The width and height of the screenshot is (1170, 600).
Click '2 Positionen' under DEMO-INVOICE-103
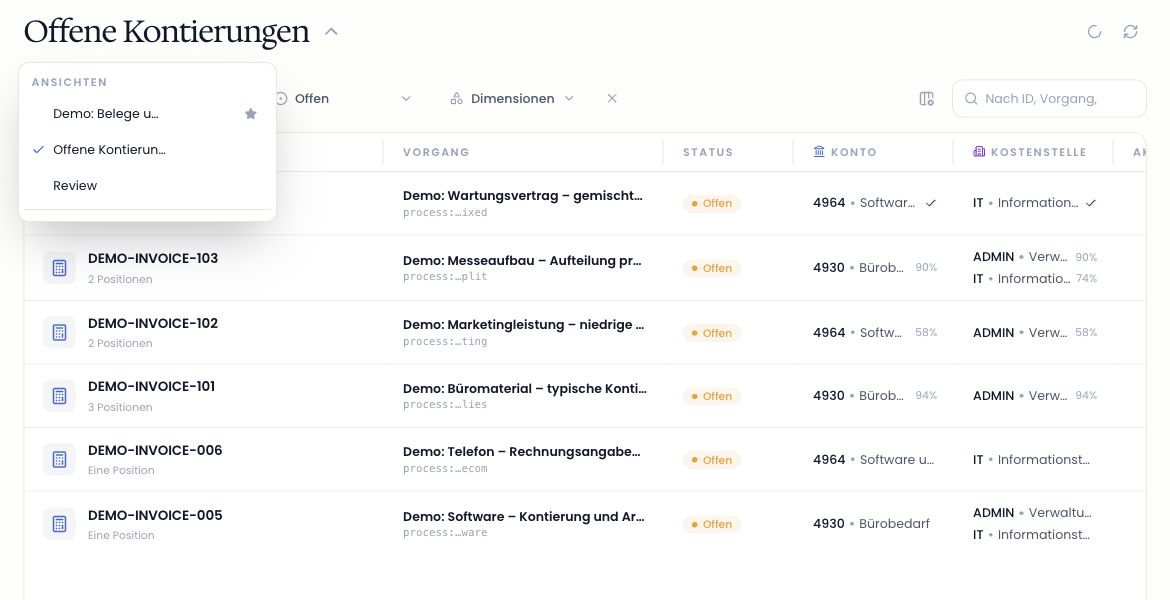(x=120, y=279)
